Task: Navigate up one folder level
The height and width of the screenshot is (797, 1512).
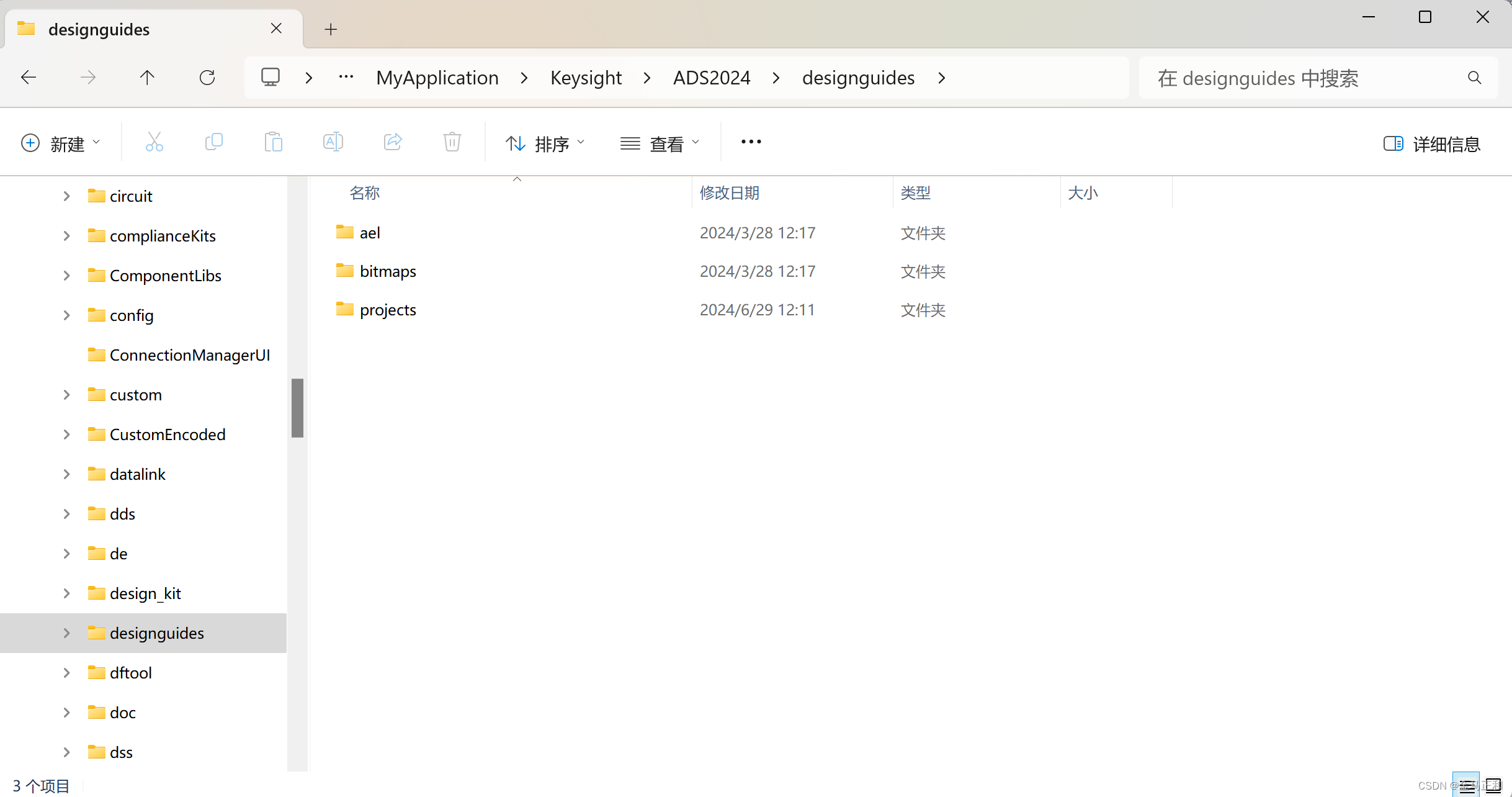Action: (x=147, y=77)
